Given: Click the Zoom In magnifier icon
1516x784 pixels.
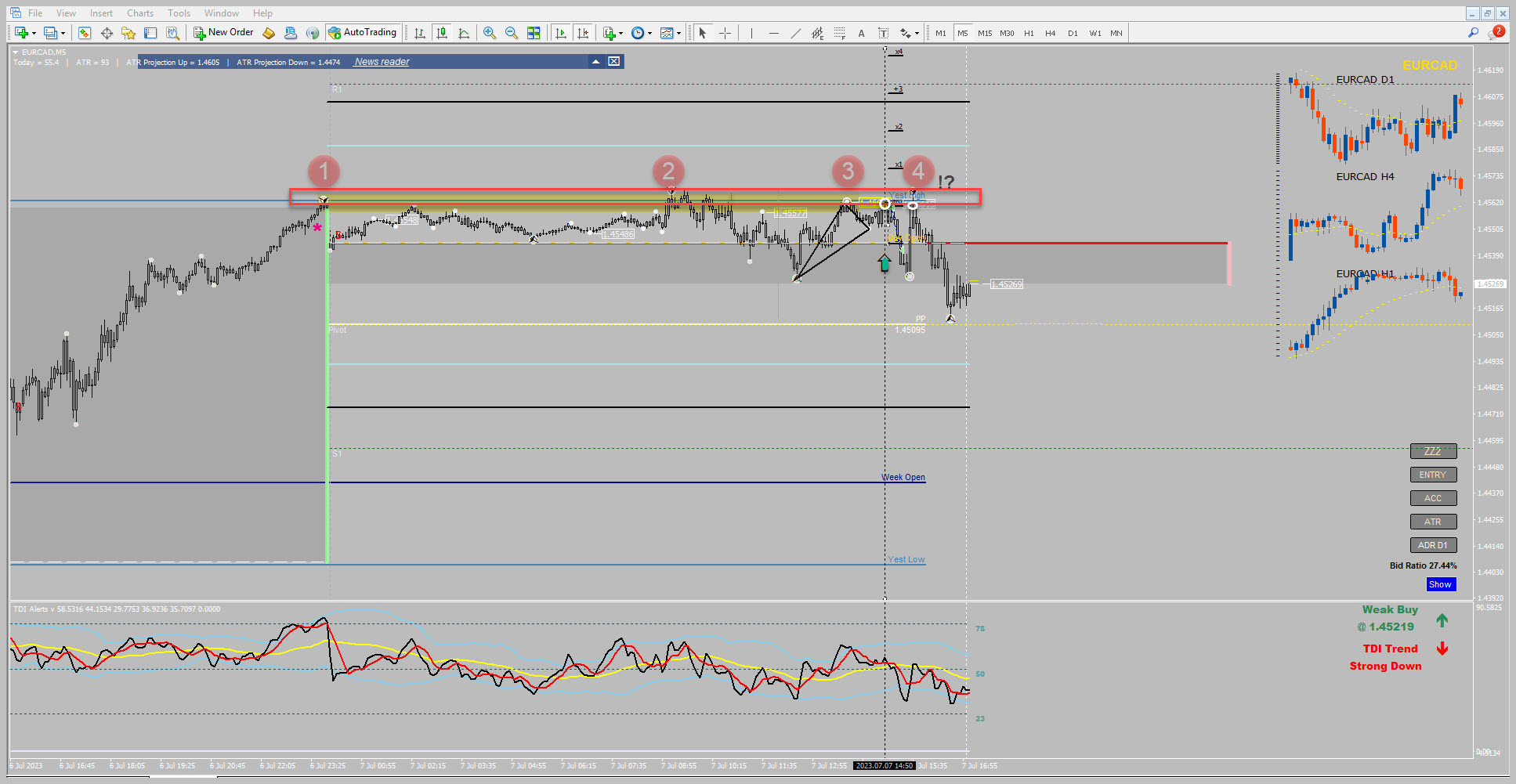Looking at the screenshot, I should (x=490, y=33).
